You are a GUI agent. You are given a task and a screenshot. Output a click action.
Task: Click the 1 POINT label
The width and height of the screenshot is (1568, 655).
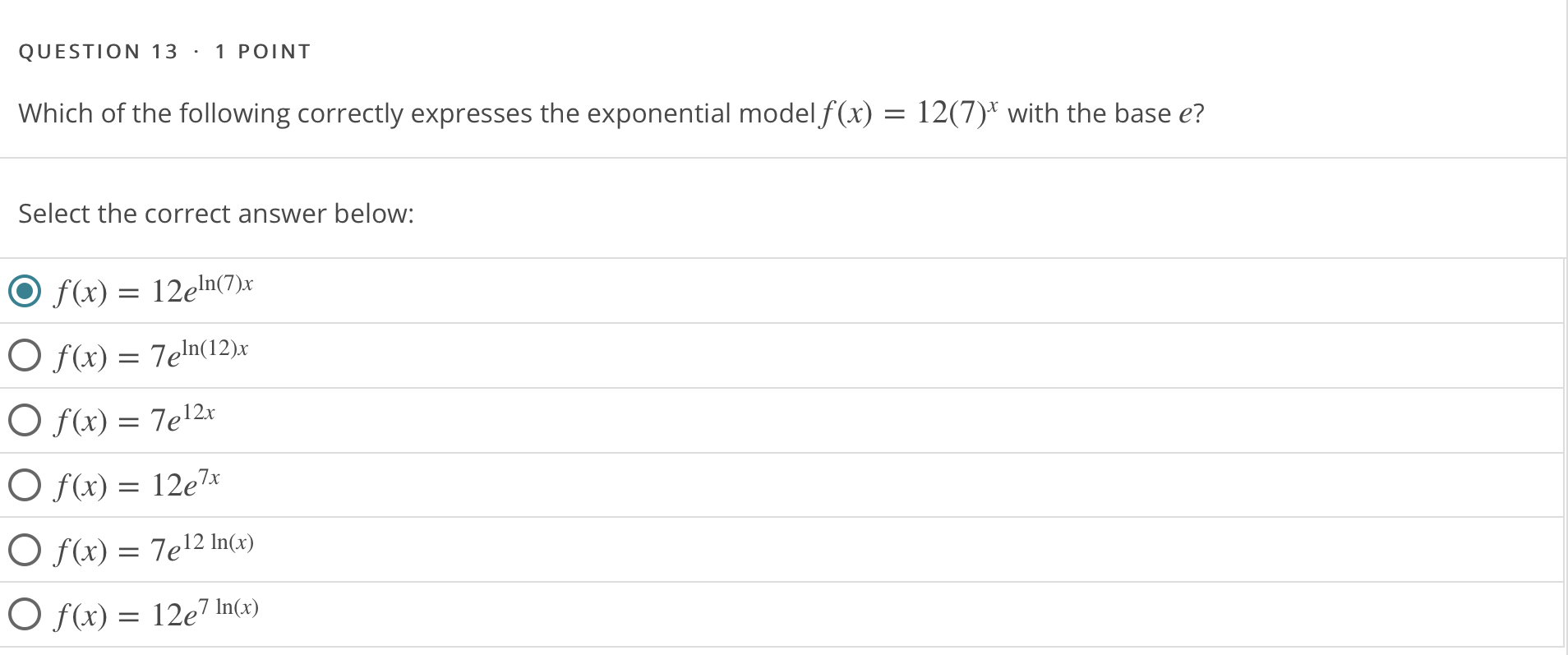click(x=263, y=52)
